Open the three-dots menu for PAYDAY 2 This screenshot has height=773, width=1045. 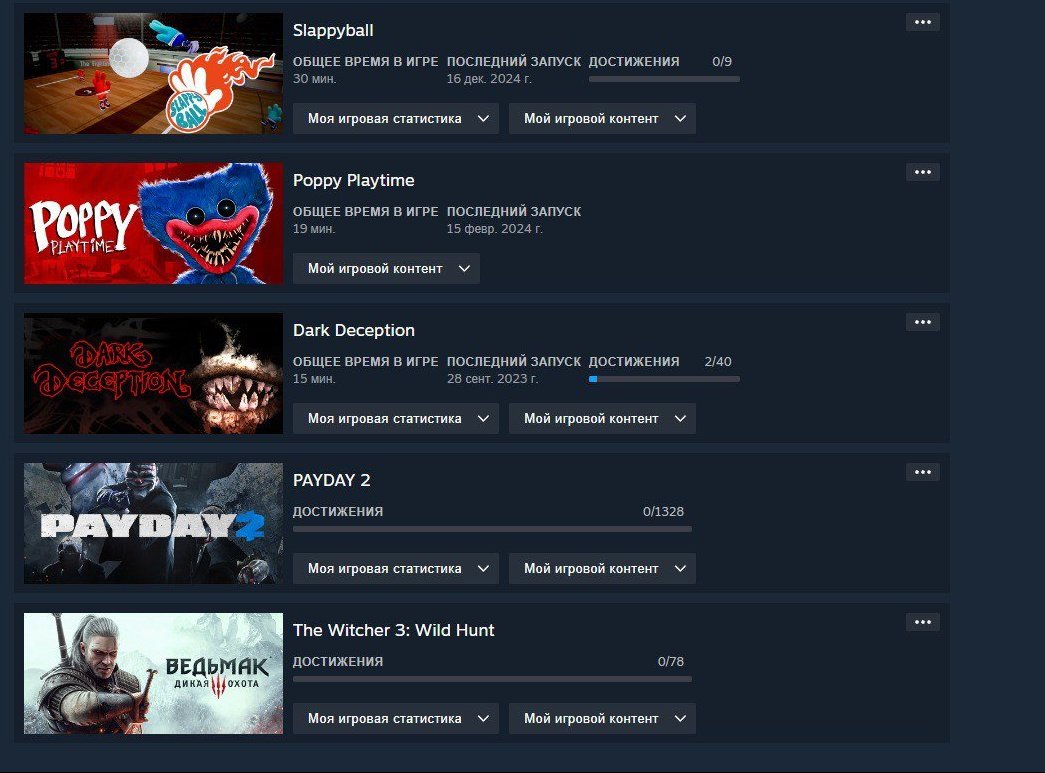922,472
